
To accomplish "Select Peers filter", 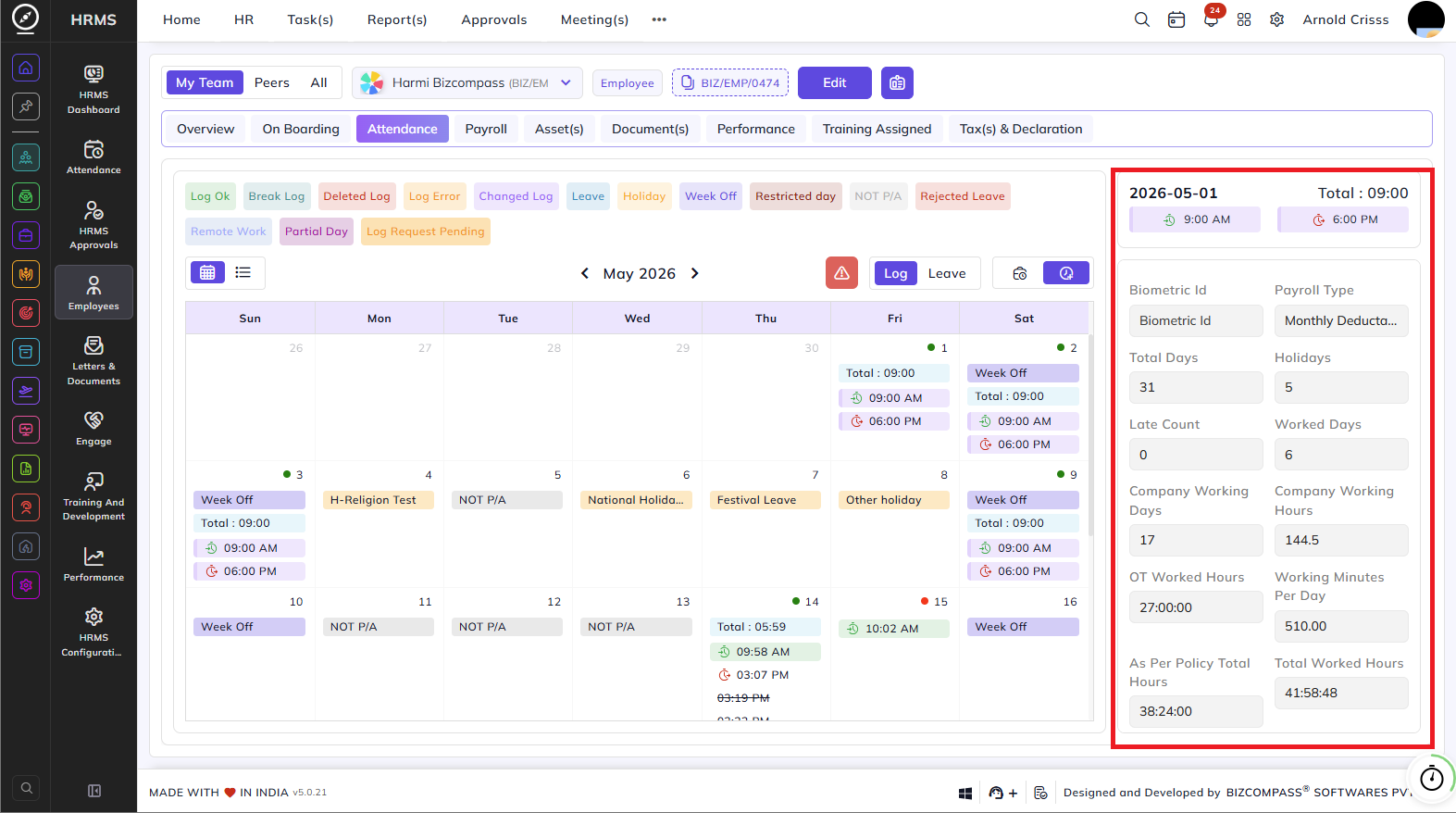I will tap(272, 82).
